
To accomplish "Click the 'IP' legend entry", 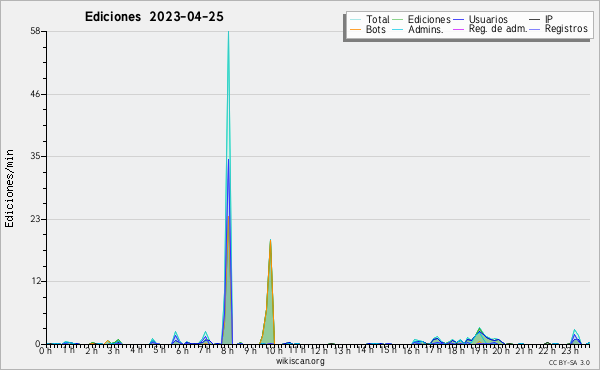I will coord(549,19).
